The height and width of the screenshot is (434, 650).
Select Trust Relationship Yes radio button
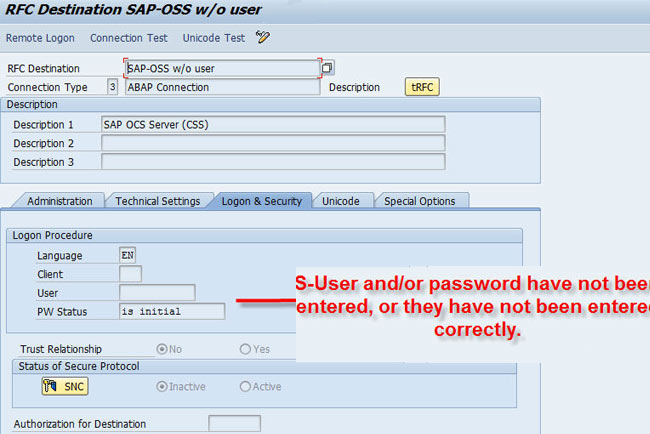click(x=245, y=349)
